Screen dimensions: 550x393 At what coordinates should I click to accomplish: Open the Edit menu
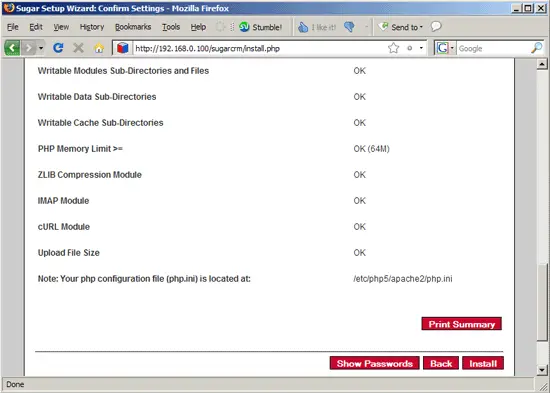pyautogui.click(x=36, y=27)
